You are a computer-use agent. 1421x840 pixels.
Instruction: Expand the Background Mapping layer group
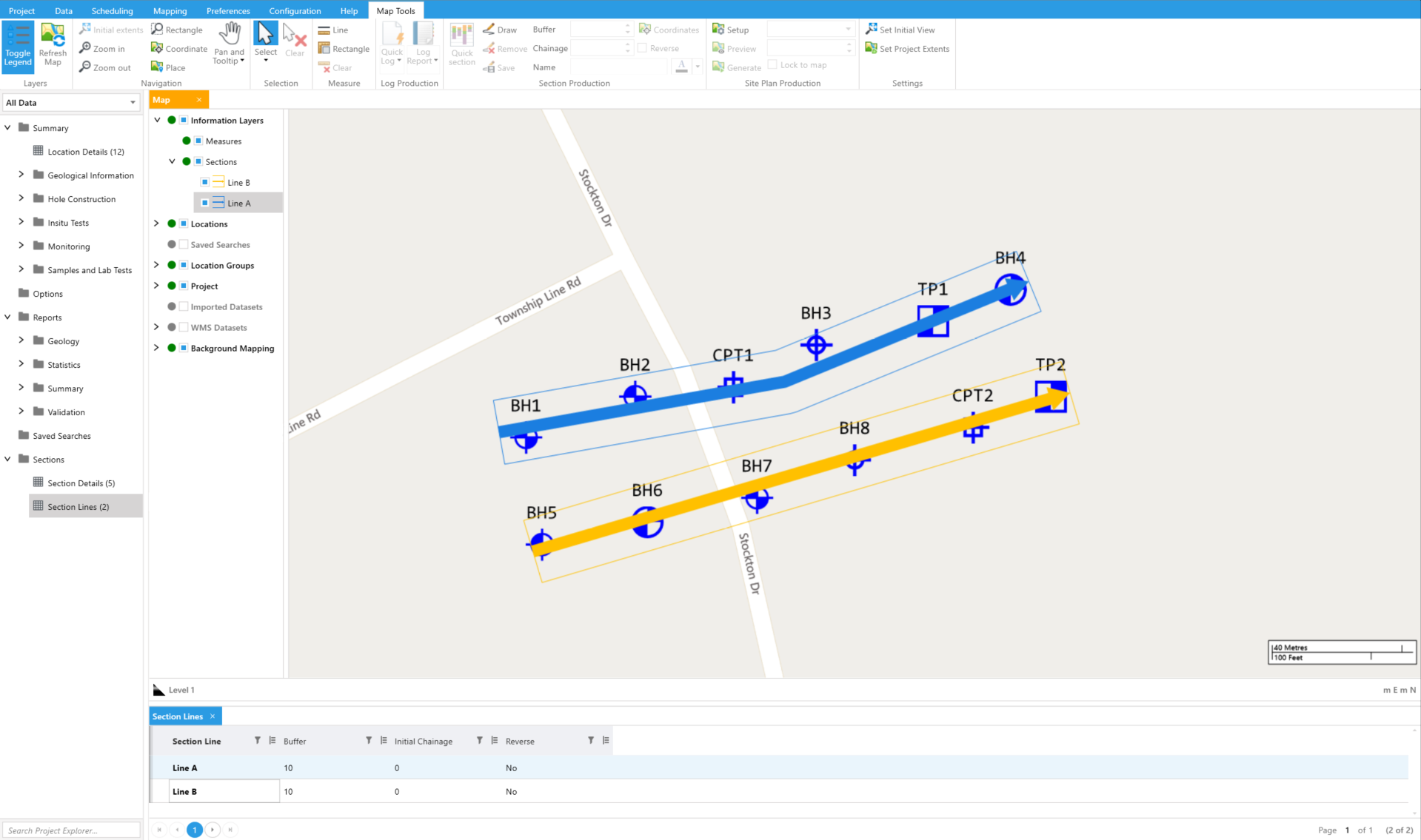pyautogui.click(x=156, y=348)
